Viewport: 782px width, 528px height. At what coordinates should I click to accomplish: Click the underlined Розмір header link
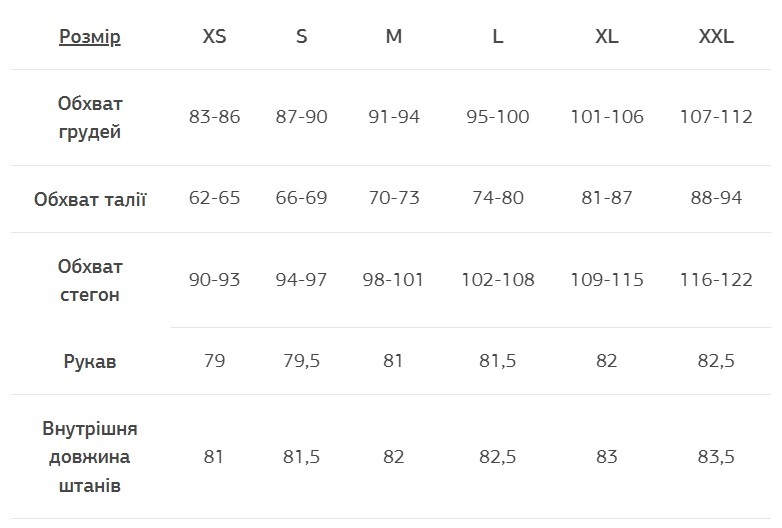tap(90, 37)
